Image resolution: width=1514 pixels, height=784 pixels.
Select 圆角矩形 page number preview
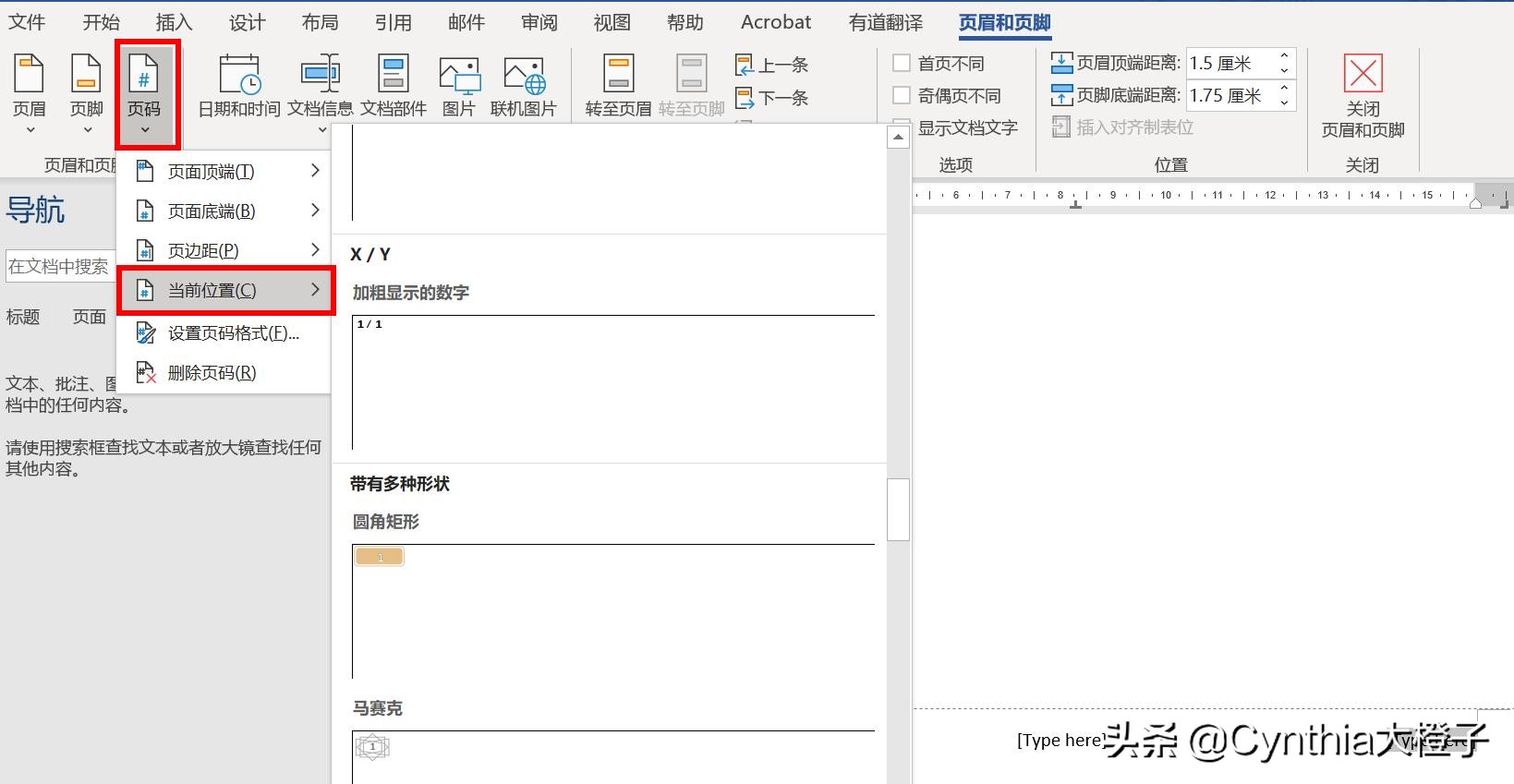[x=613, y=610]
